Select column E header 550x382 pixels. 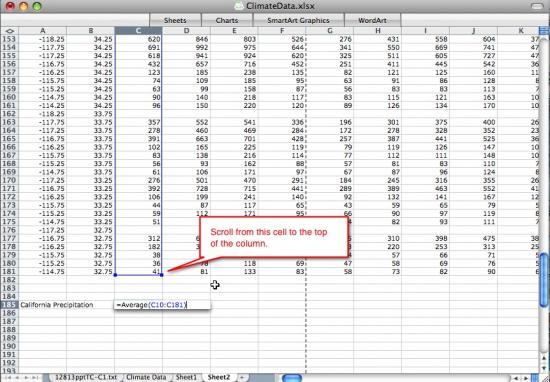[234, 31]
